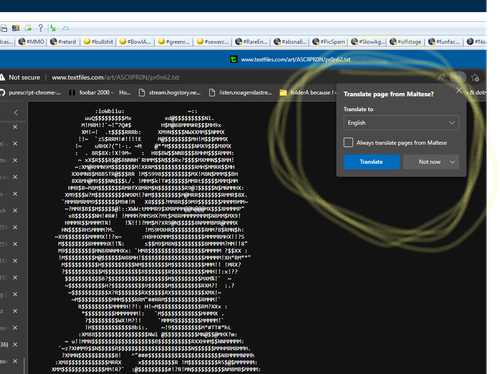Close the vertical tab ending in '36)'
Image resolution: width=500 pixels, height=374 pixels.
click(x=15, y=344)
